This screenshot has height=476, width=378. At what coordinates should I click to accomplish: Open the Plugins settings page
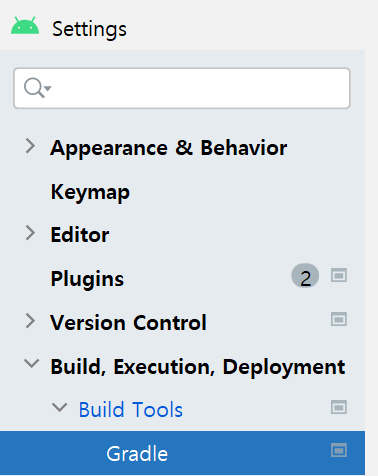point(87,279)
